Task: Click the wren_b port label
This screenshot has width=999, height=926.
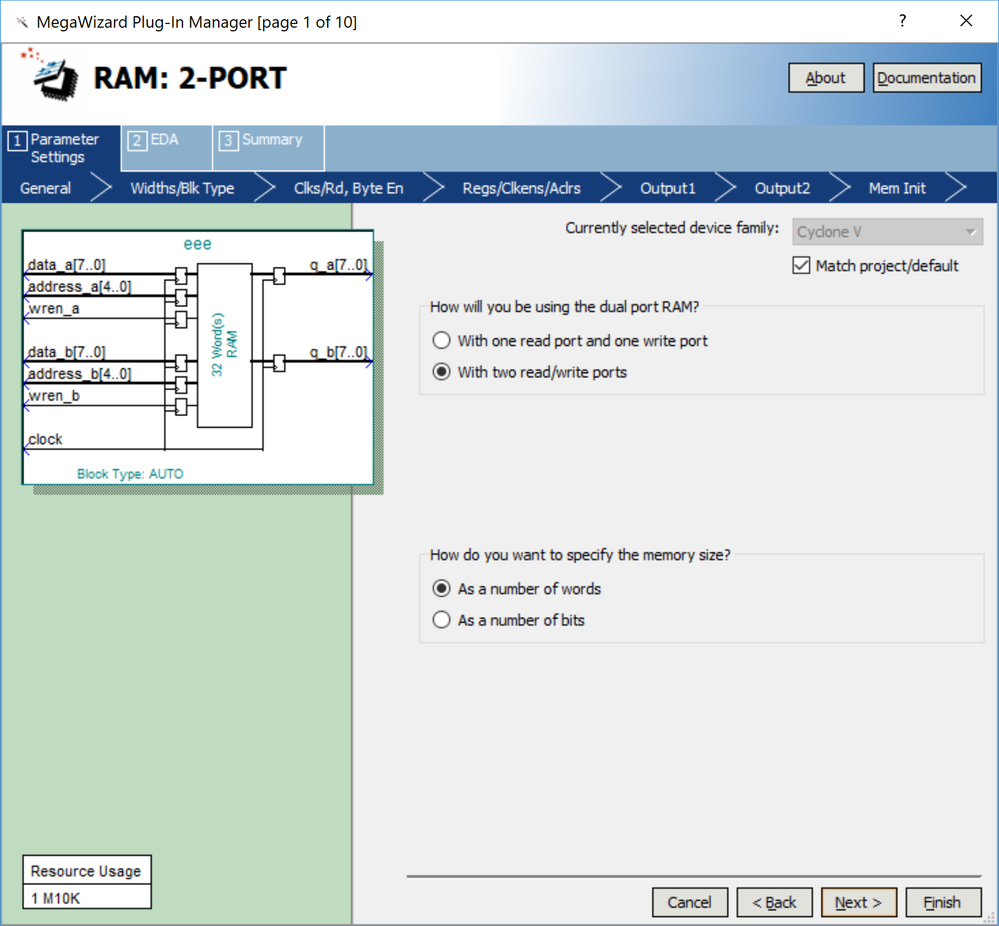Action: tap(54, 396)
